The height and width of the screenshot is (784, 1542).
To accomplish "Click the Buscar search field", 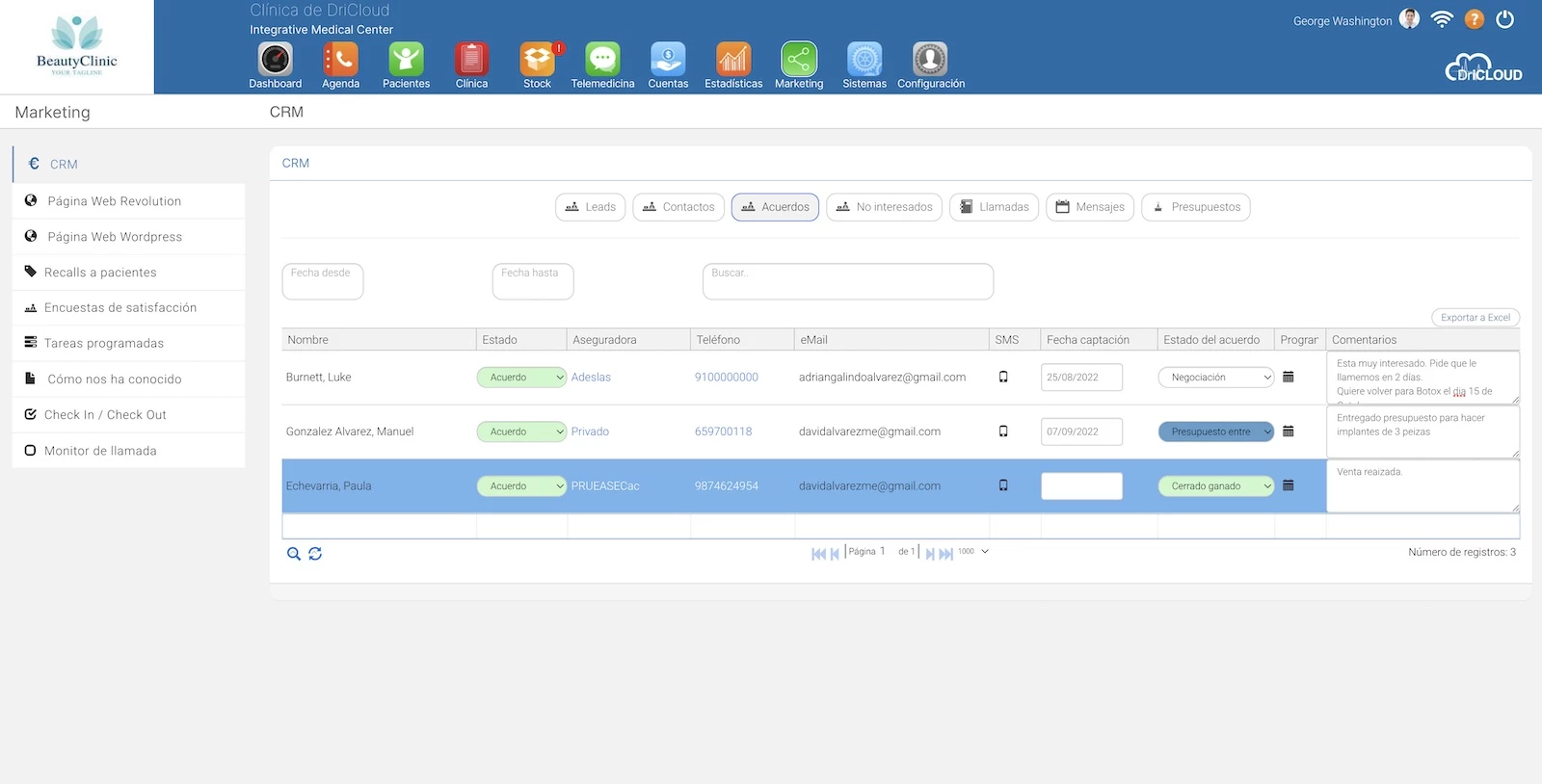I will [848, 281].
